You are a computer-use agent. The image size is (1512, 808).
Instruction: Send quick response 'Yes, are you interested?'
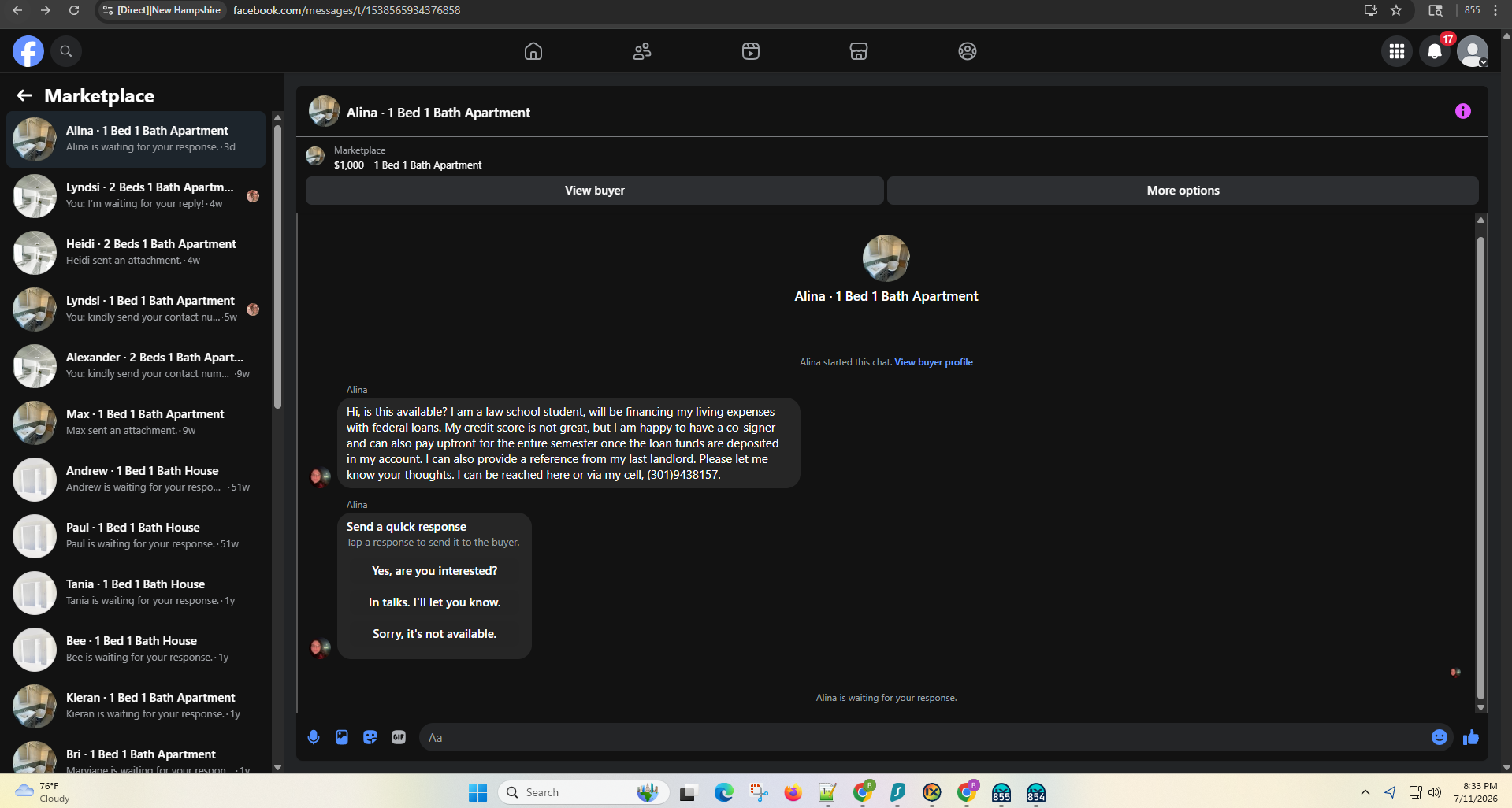click(435, 571)
